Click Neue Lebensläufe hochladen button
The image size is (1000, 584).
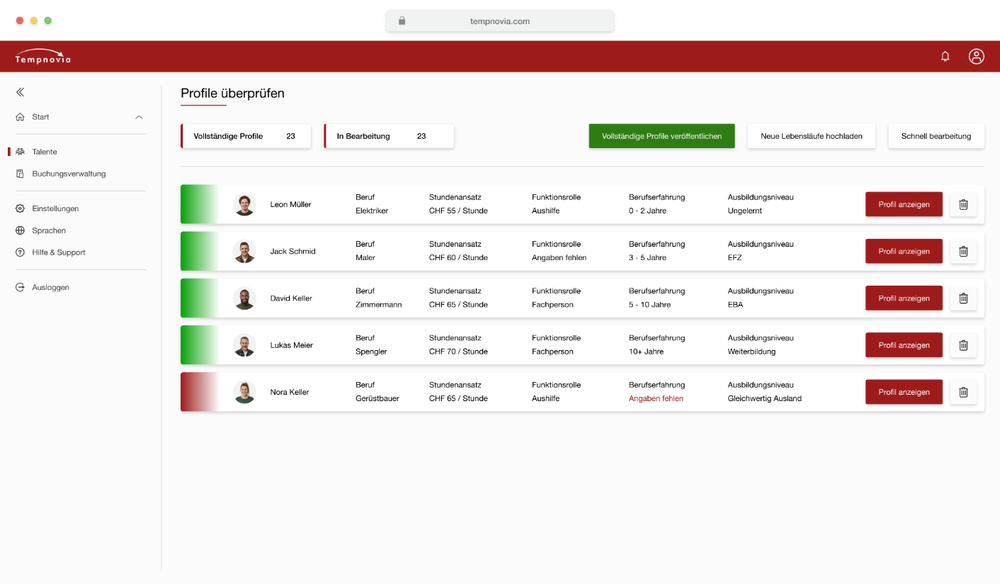tap(811, 136)
